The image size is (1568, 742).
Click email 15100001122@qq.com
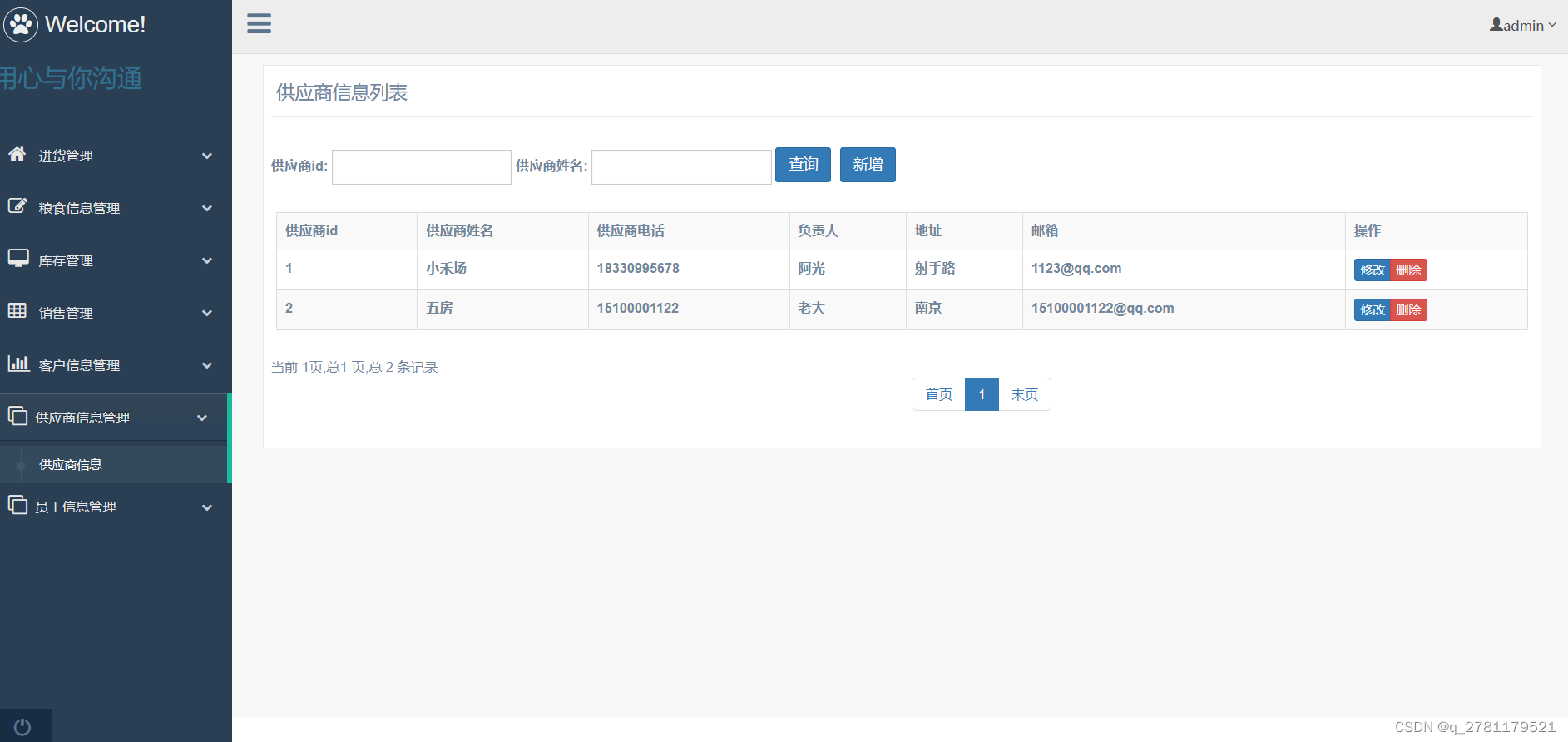[1103, 308]
